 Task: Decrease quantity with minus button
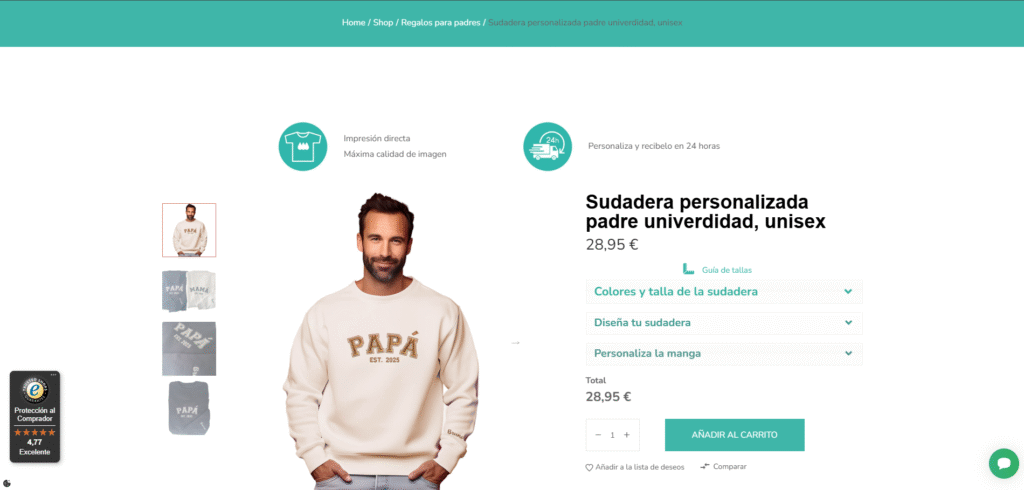[x=598, y=435]
